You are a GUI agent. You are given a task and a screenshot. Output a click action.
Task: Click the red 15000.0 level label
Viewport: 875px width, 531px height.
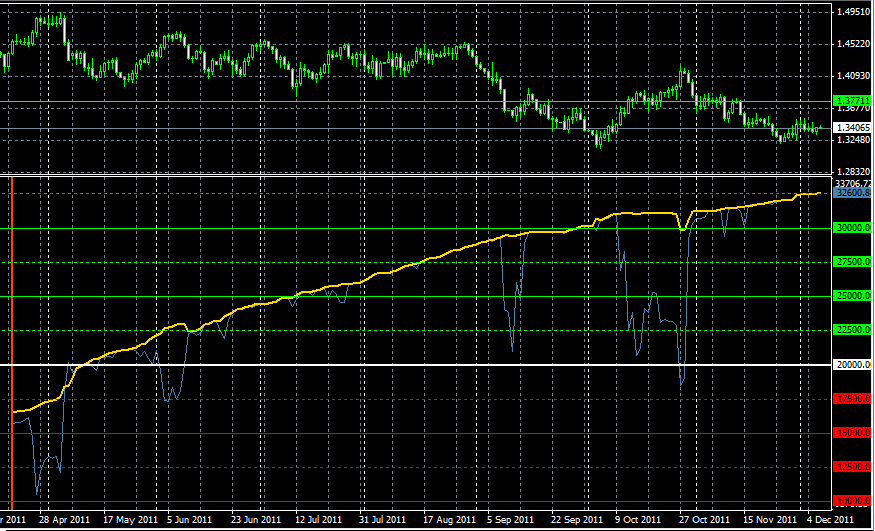(x=851, y=433)
